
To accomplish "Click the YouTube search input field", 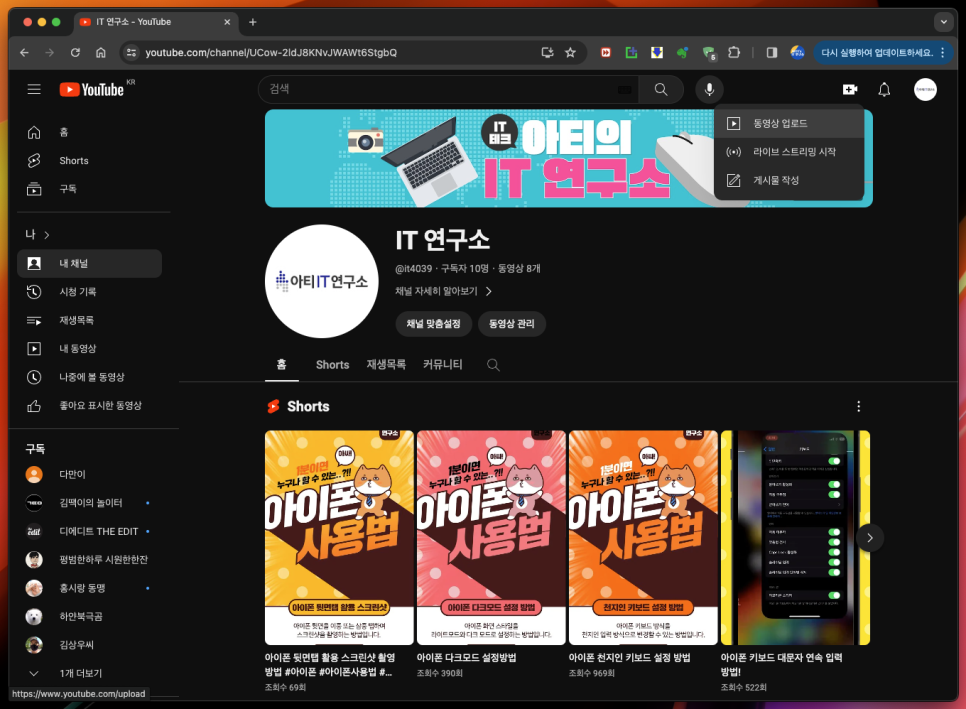I will [448, 89].
